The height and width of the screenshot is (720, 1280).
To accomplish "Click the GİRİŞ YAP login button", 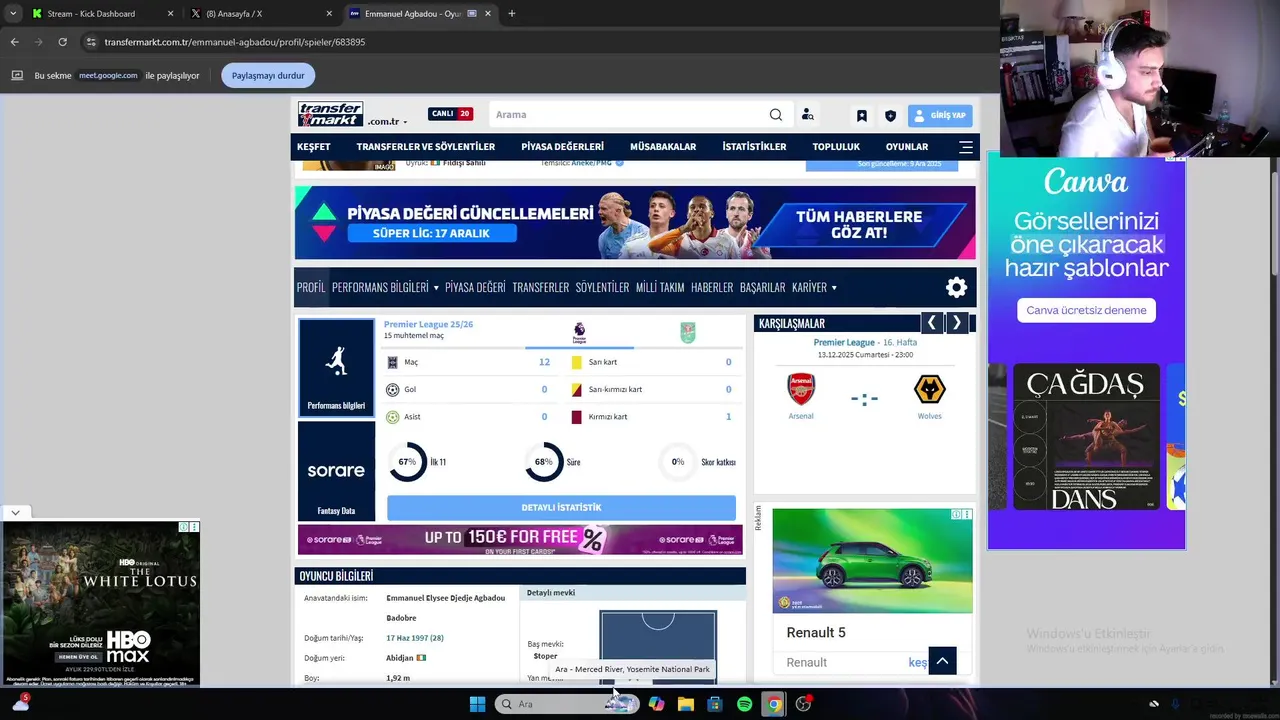I will 940,115.
